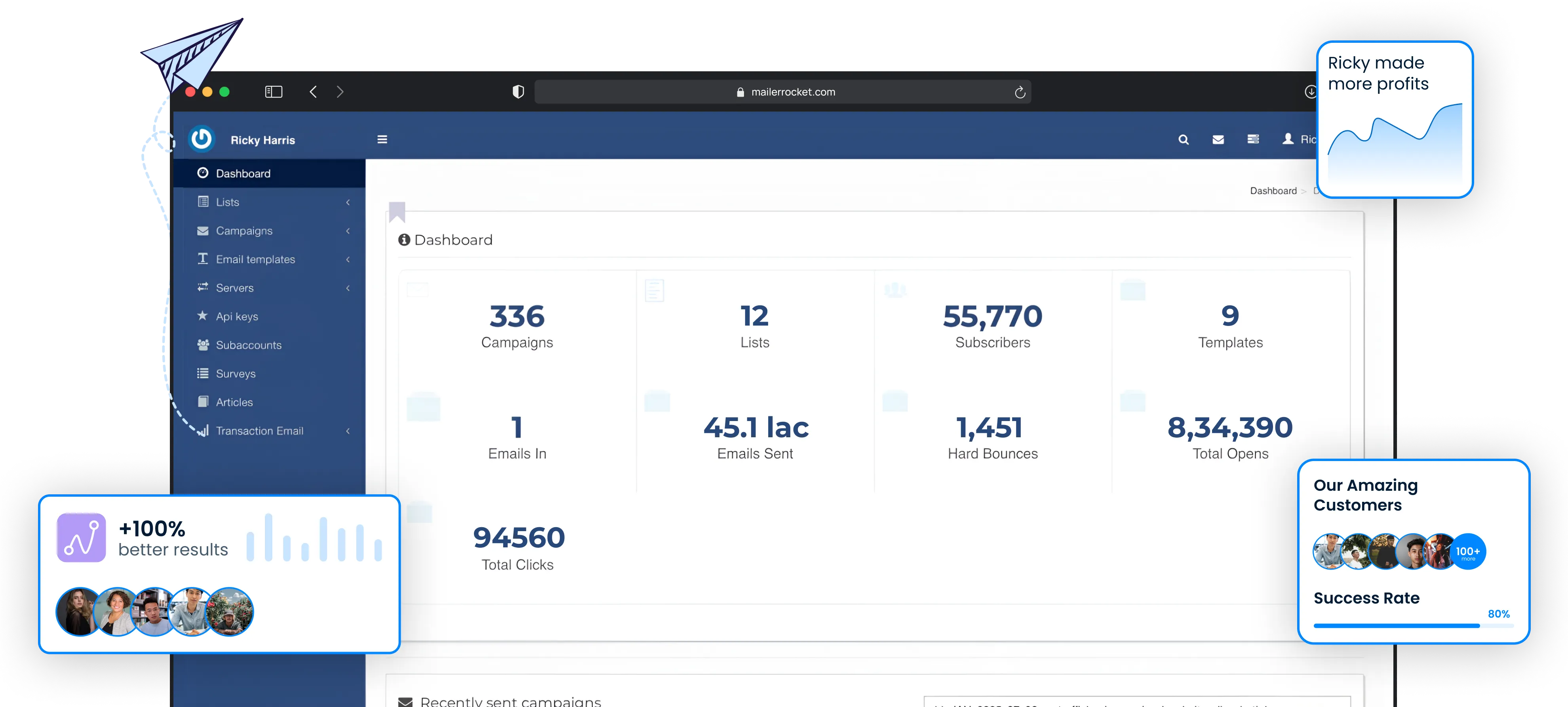This screenshot has width=1568, height=707.
Task: Click the server list icon in header
Action: pyautogui.click(x=1253, y=139)
